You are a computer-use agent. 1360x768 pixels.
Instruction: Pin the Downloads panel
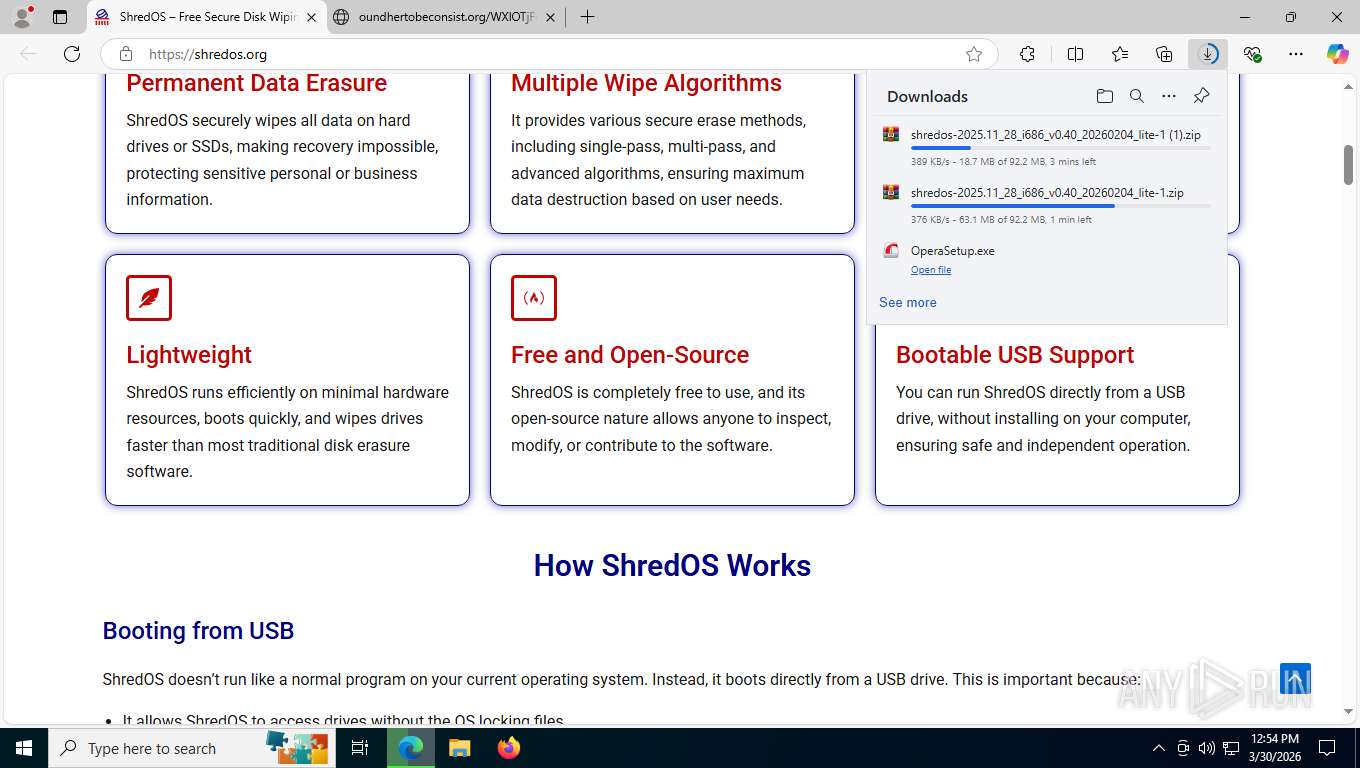coord(1202,96)
